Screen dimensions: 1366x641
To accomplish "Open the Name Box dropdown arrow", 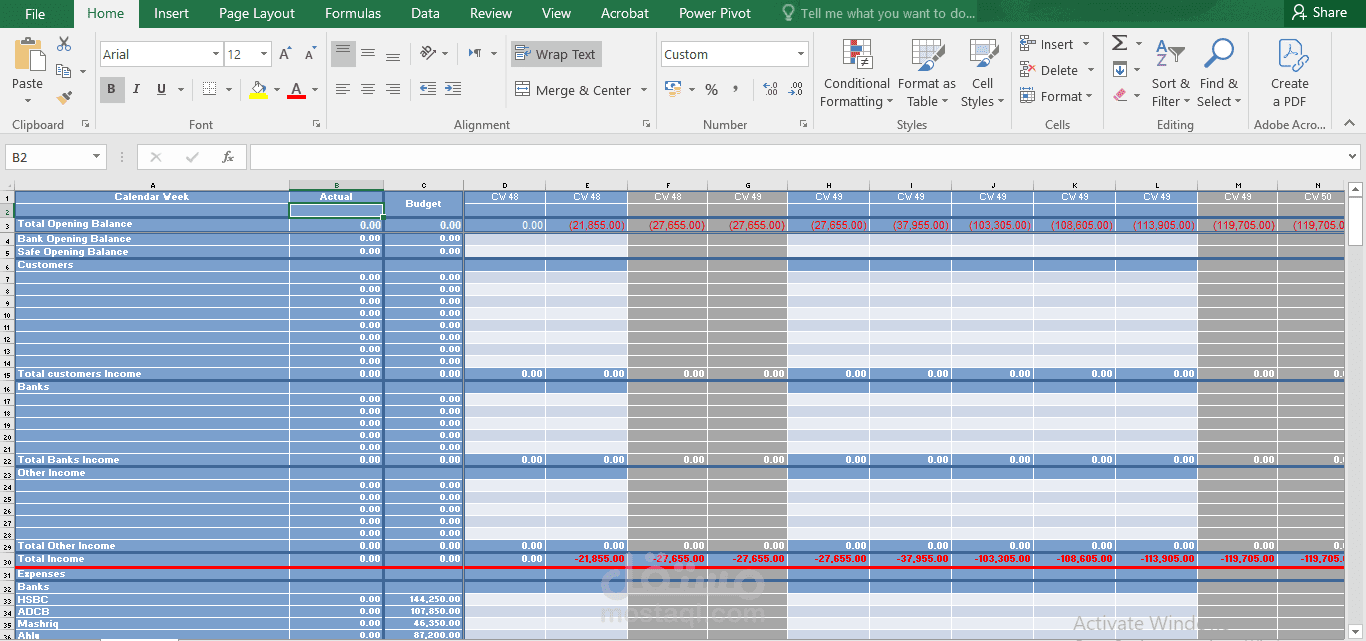I will pyautogui.click(x=97, y=157).
